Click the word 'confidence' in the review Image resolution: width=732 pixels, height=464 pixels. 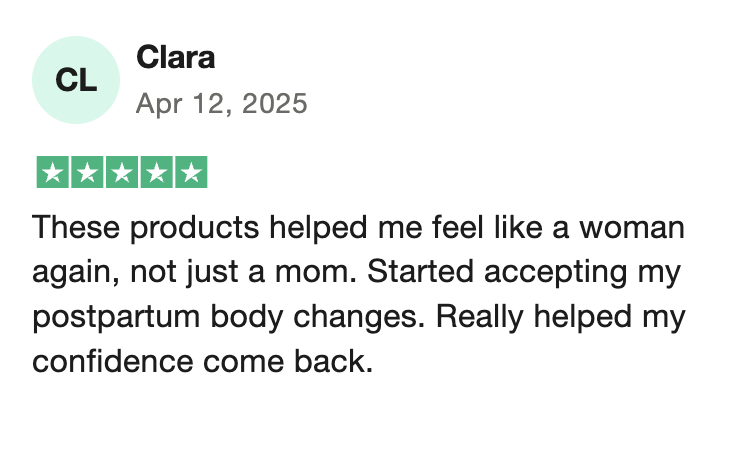tap(113, 361)
